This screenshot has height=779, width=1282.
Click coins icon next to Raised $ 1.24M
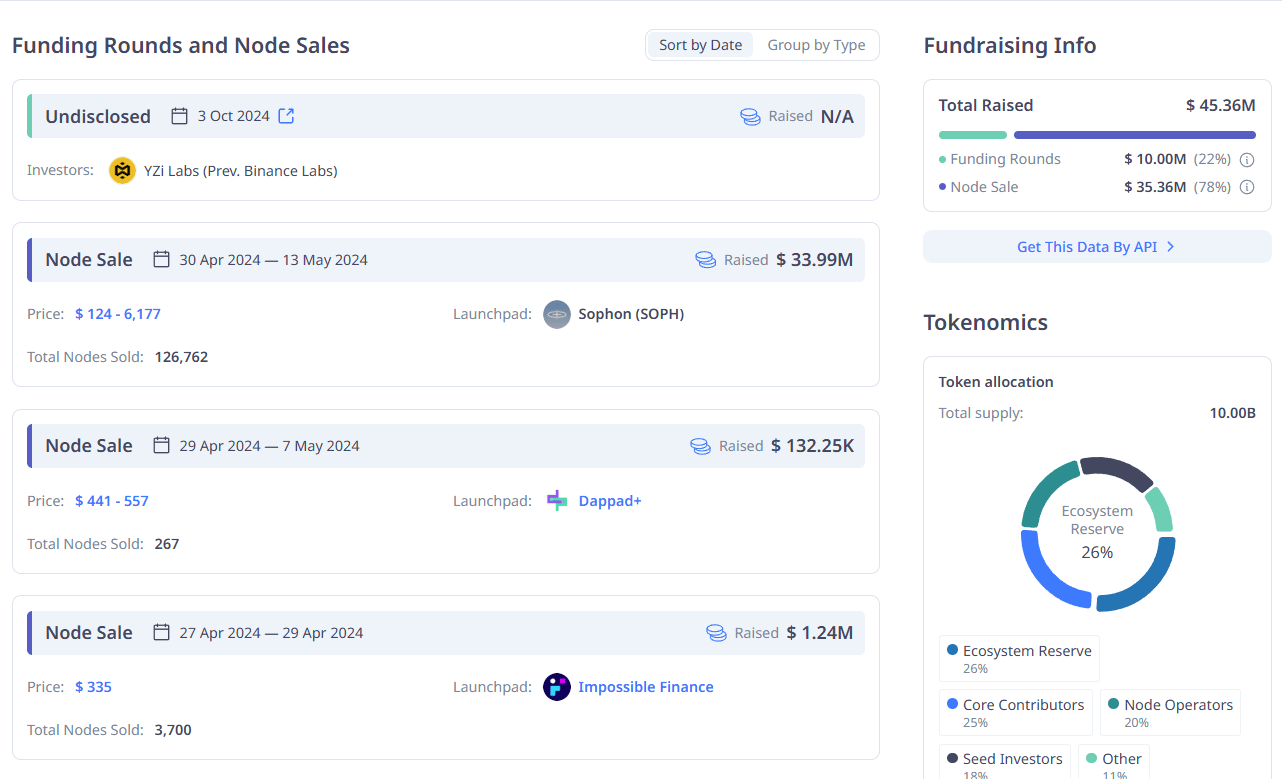coord(716,633)
